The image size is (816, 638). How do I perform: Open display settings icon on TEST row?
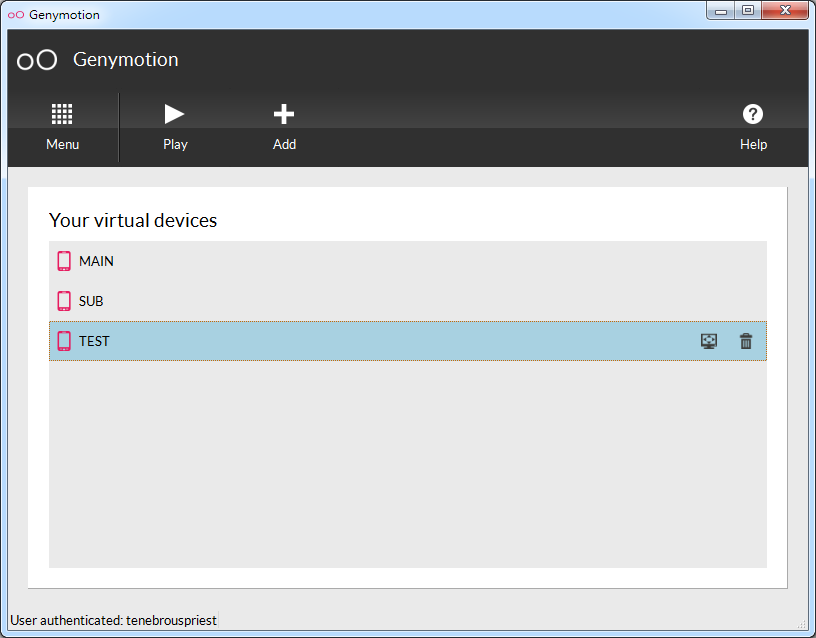coord(709,341)
